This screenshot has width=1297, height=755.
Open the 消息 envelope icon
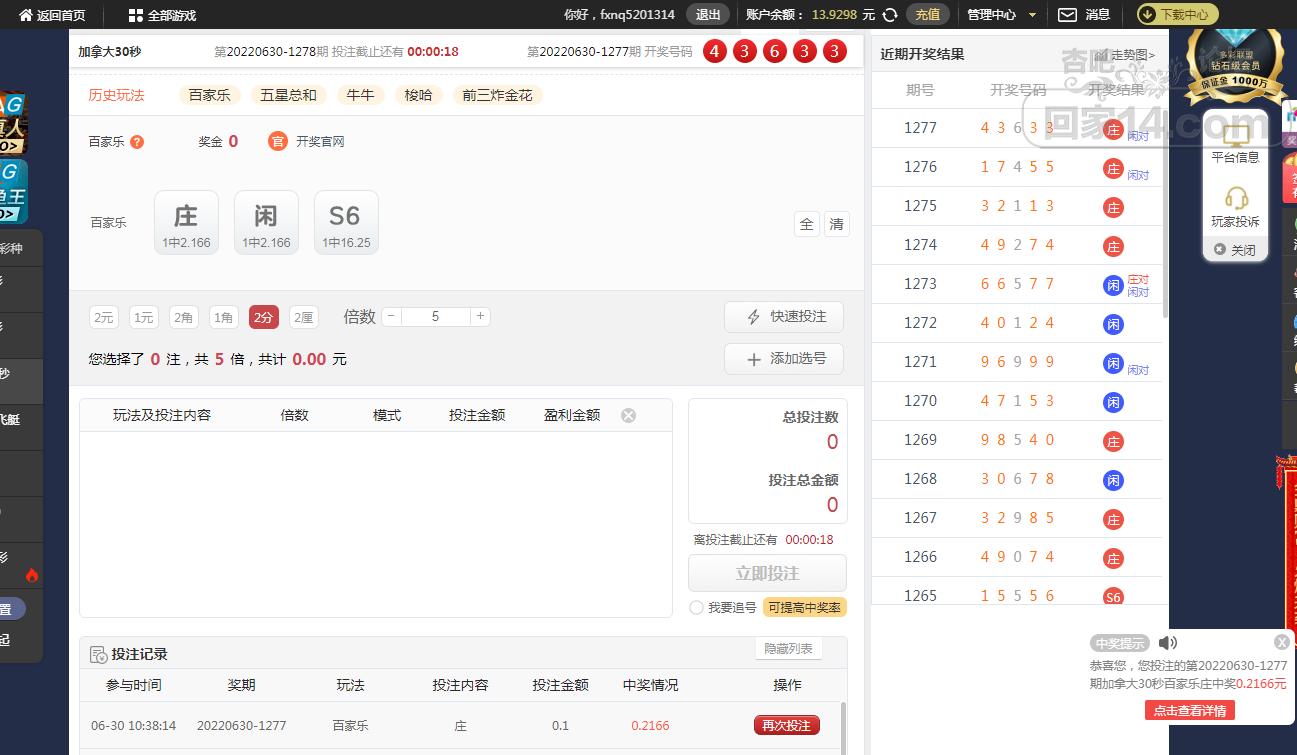point(1067,15)
